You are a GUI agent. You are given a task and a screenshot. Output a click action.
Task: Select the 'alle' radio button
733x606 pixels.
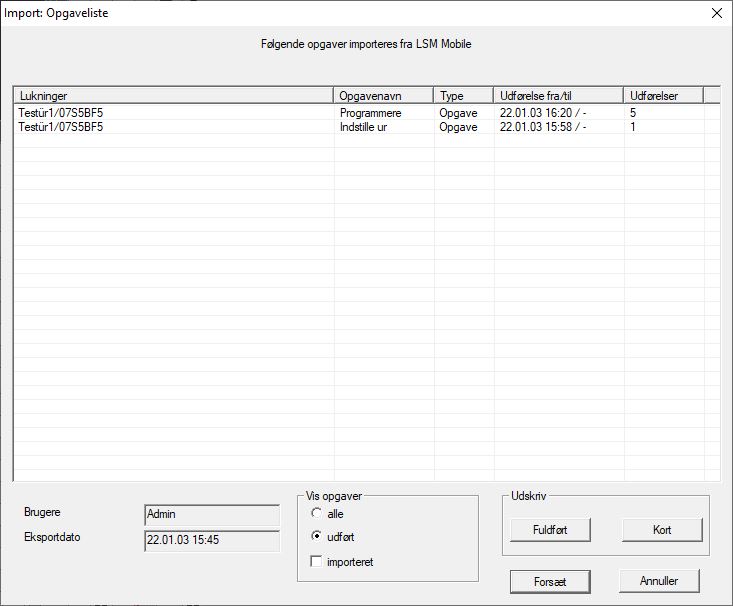[x=317, y=513]
